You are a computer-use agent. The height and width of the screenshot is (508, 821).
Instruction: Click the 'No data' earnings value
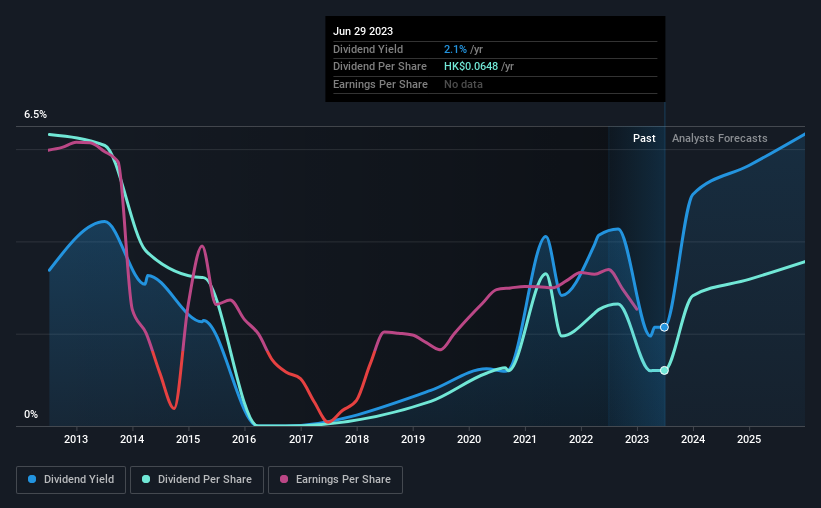(463, 84)
